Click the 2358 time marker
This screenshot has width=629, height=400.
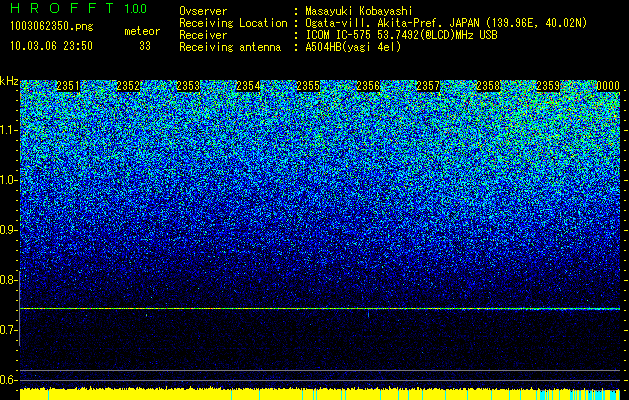[488, 86]
